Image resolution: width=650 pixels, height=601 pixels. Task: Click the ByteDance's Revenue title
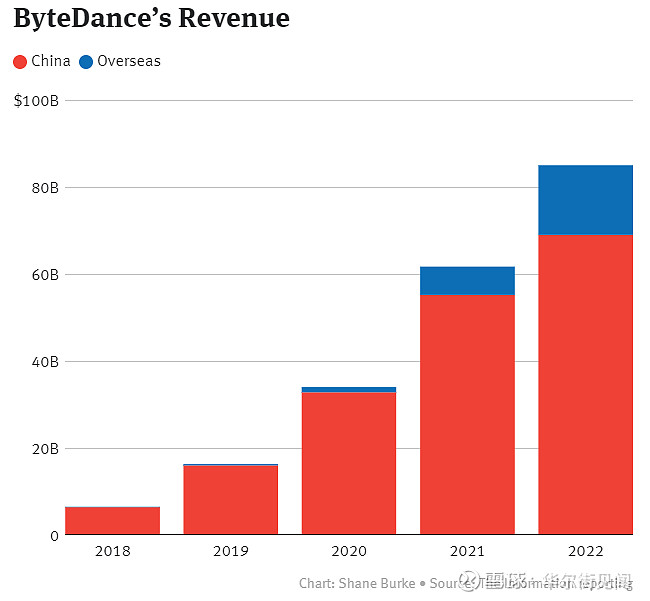pyautogui.click(x=151, y=18)
